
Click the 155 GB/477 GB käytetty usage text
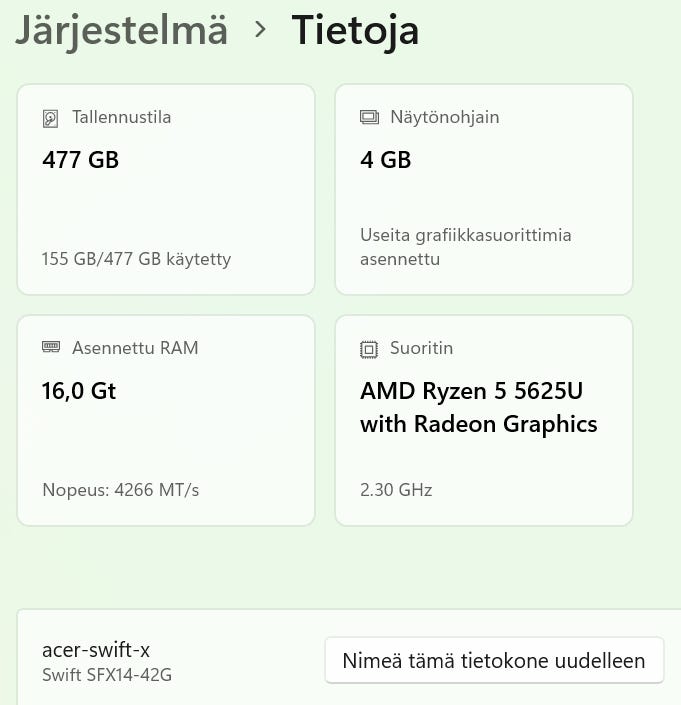click(x=136, y=259)
